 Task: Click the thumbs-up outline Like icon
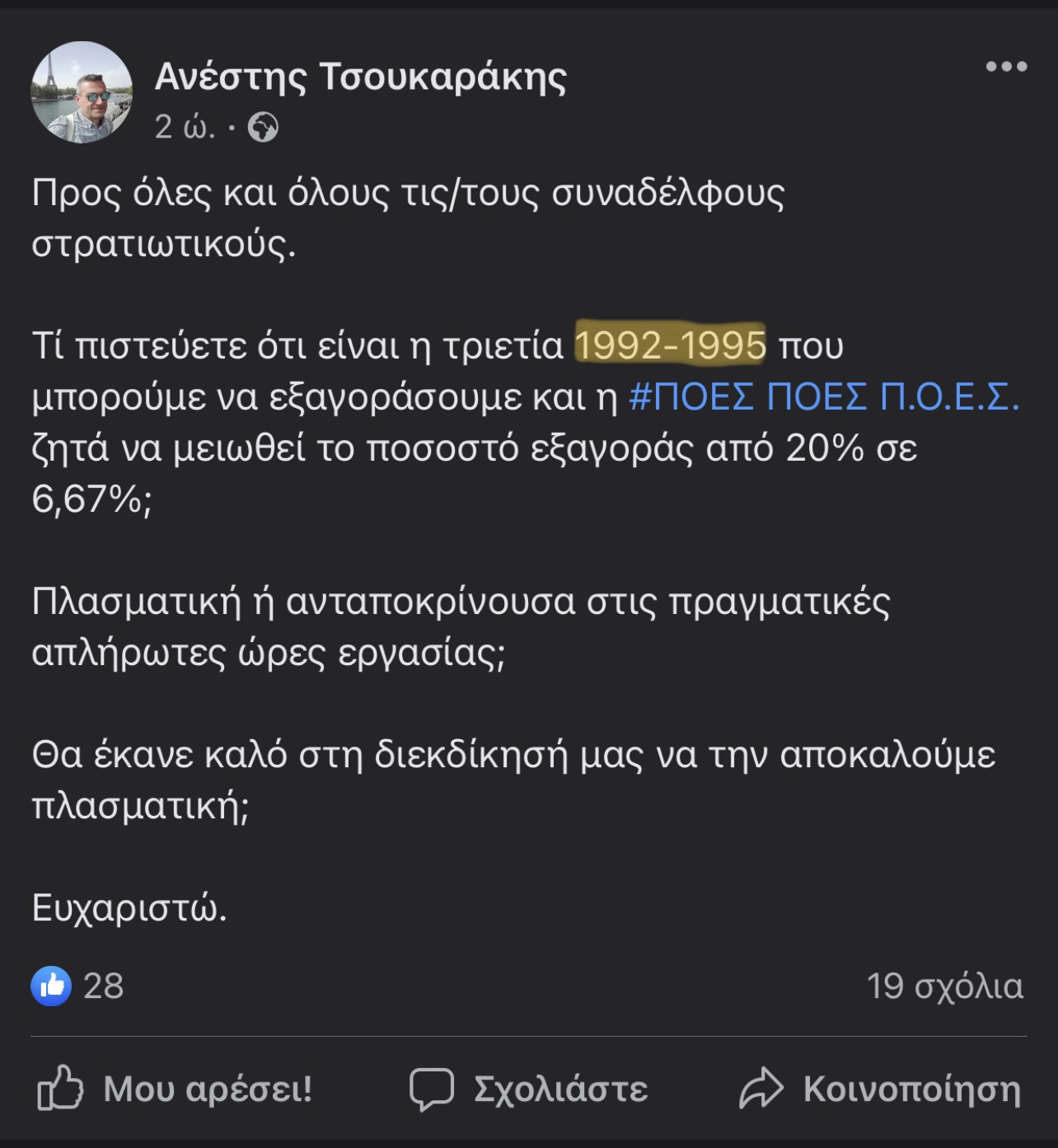(60, 1089)
